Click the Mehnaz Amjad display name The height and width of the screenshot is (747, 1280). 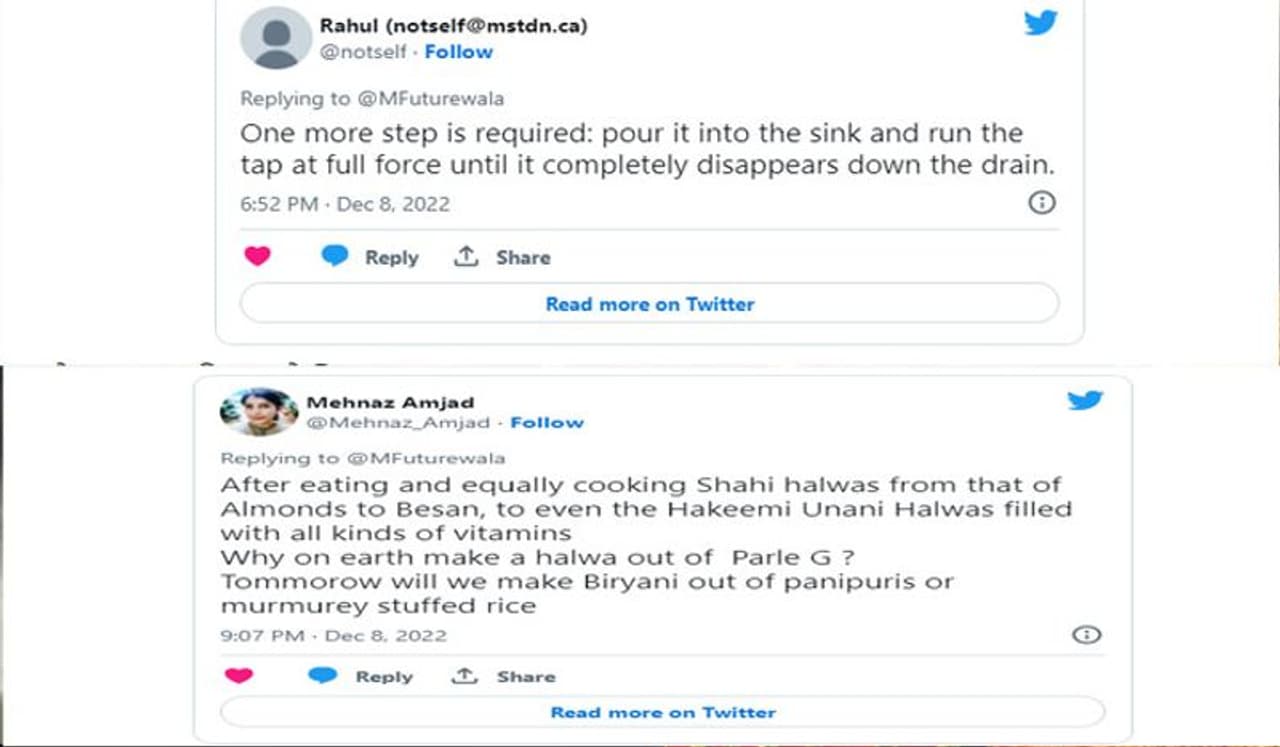(390, 402)
